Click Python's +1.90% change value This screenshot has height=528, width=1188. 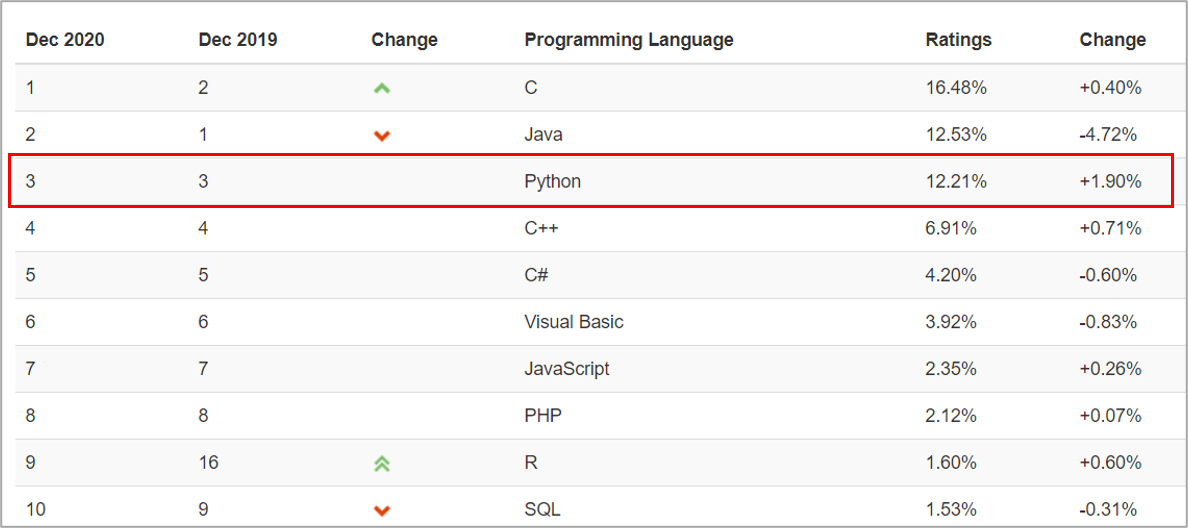(1110, 181)
